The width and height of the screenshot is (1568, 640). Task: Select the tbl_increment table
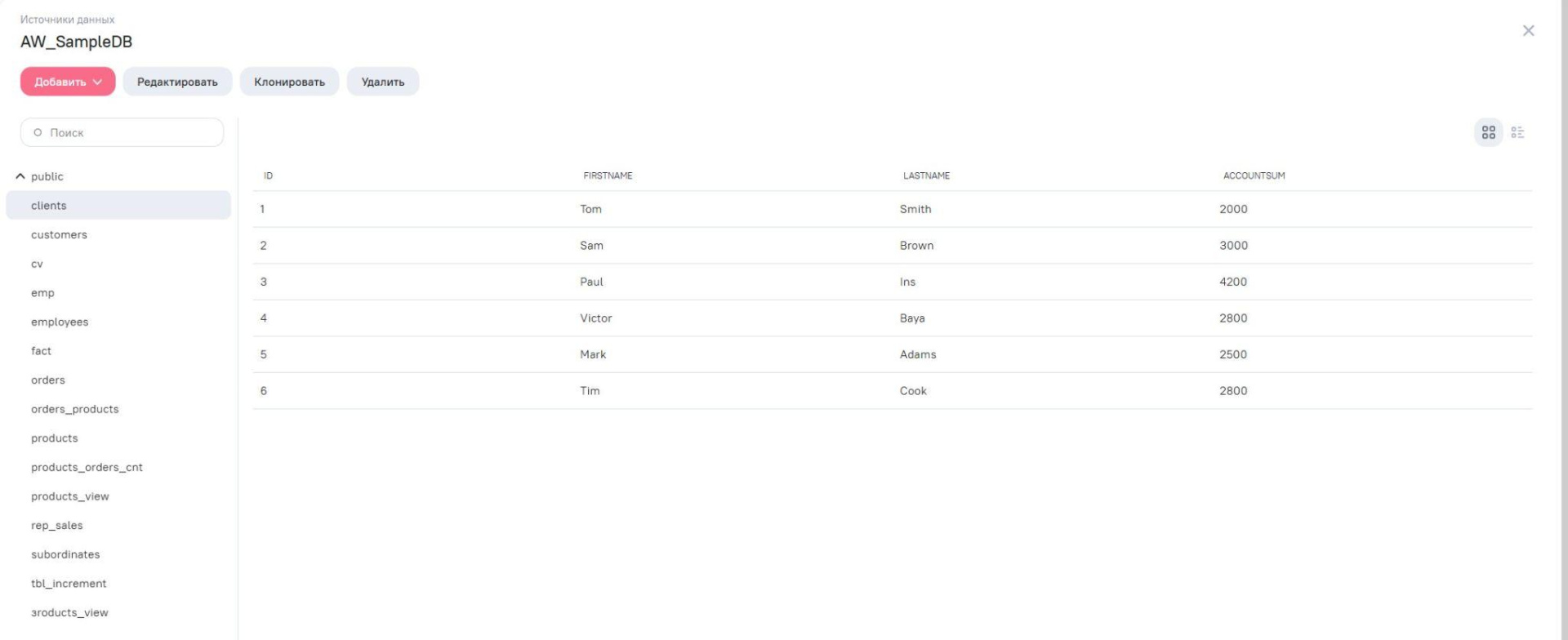click(69, 584)
